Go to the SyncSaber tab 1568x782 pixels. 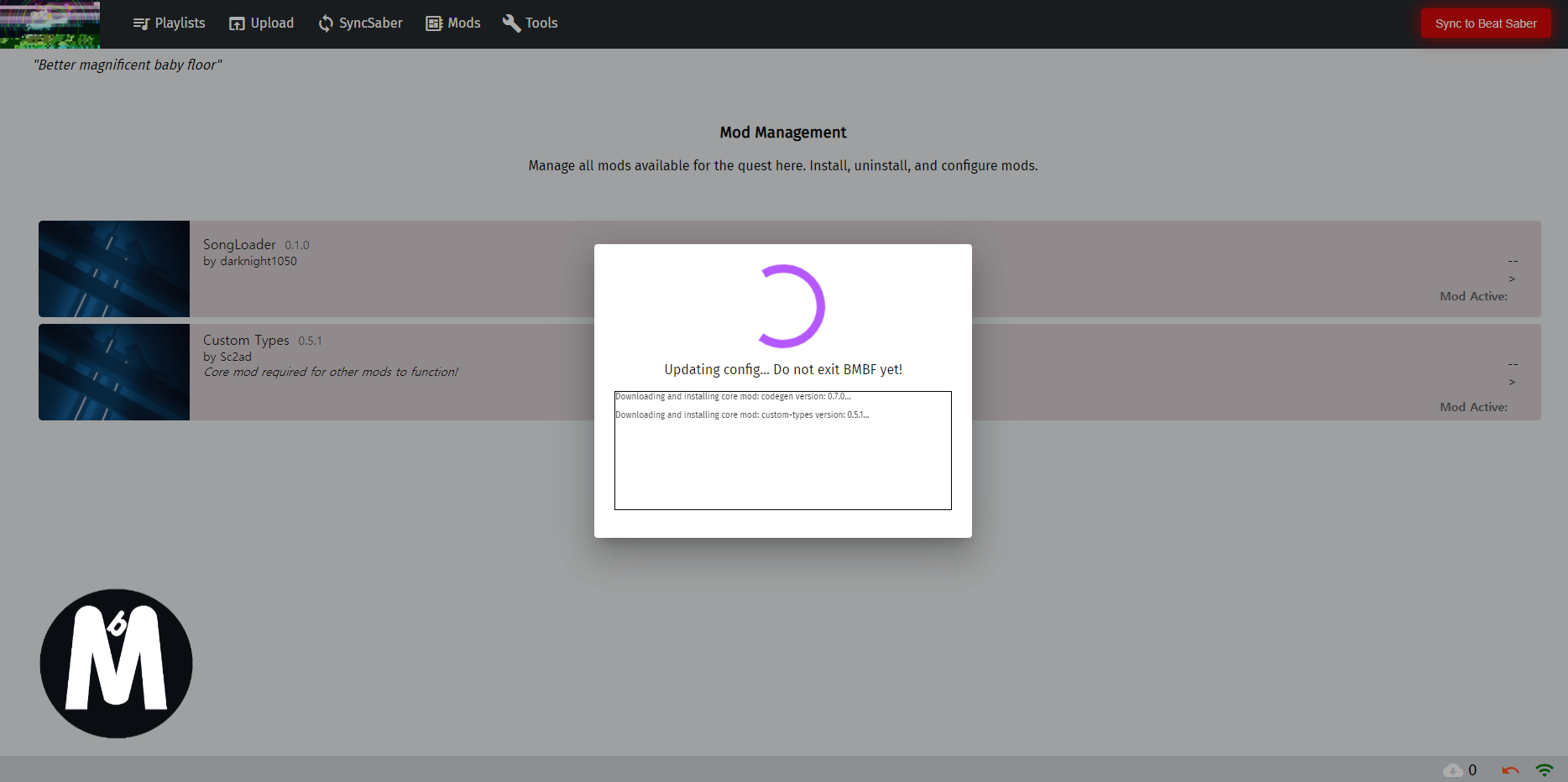point(360,23)
